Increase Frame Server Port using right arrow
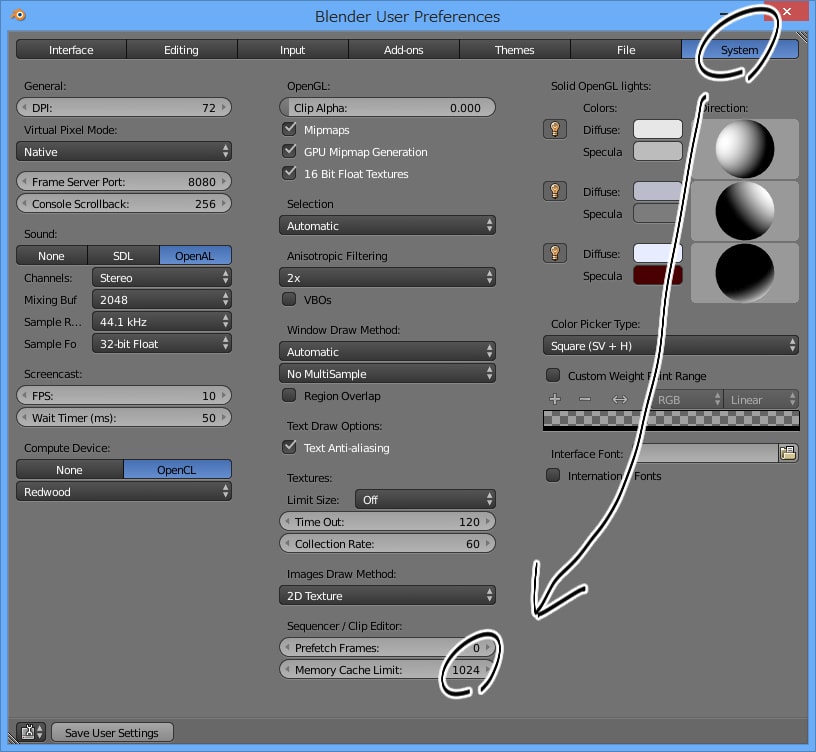Screen dimensions: 816x752 [x=224, y=181]
